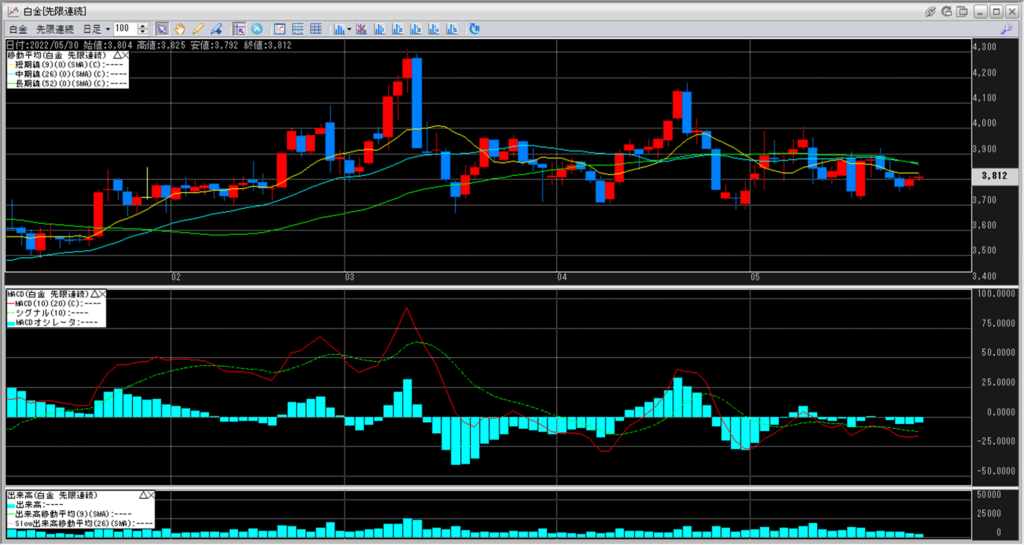The image size is (1024, 545).
Task: Collapse the MACD legend using triangle
Action: pyautogui.click(x=93, y=294)
